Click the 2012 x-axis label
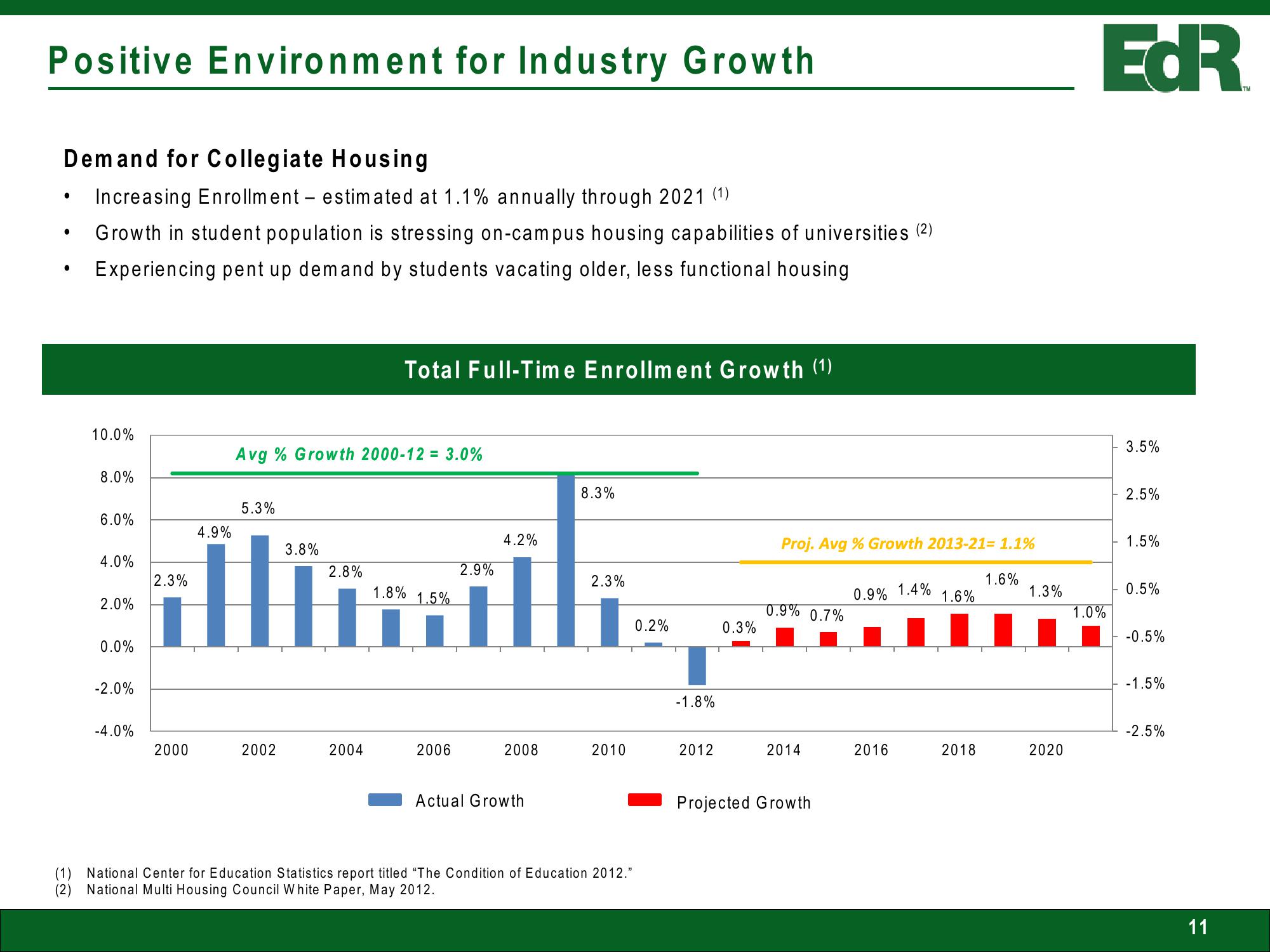The image size is (1270, 952). point(697,750)
